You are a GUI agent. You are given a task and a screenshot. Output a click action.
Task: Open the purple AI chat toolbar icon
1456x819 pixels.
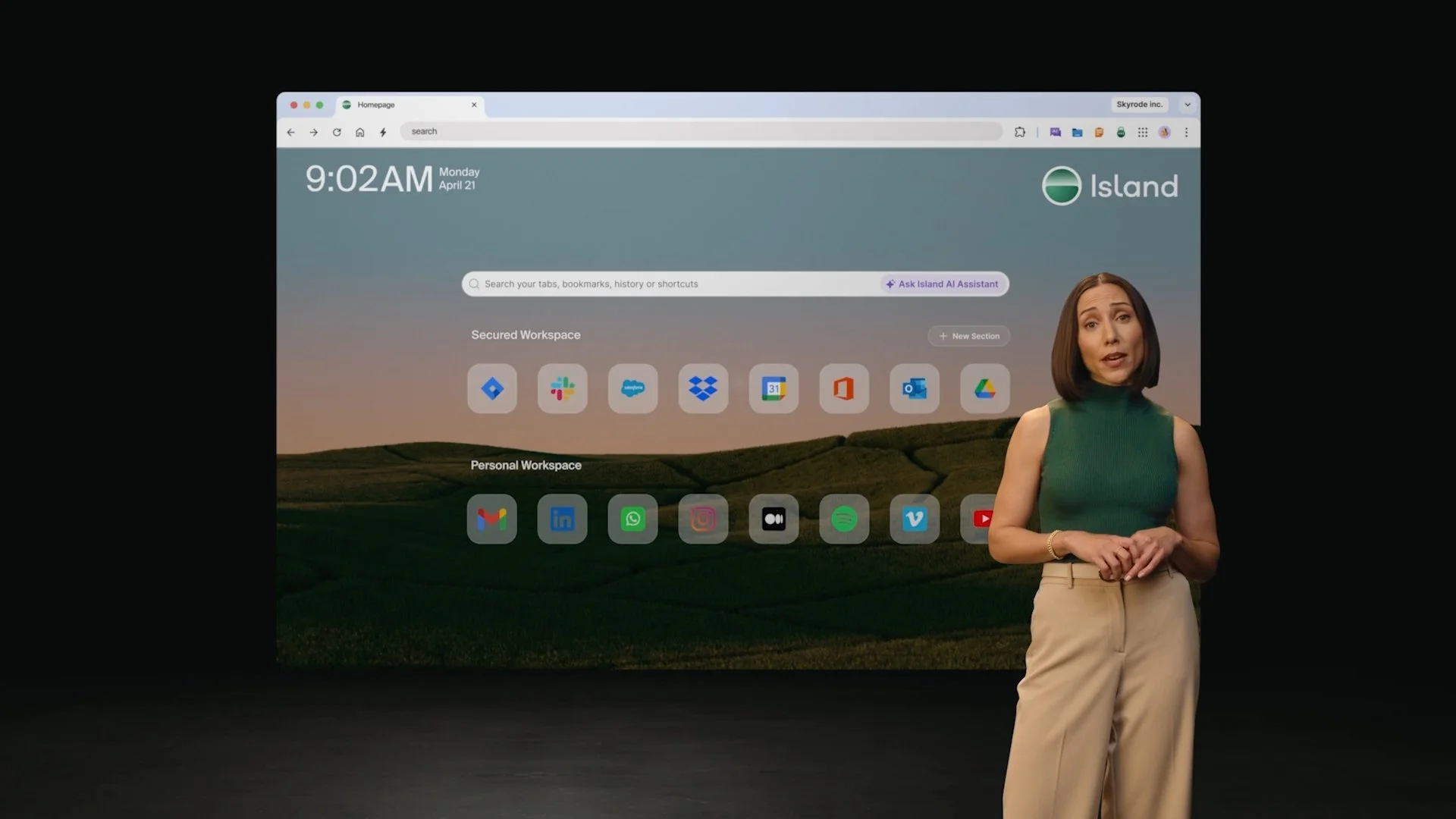tap(1055, 132)
